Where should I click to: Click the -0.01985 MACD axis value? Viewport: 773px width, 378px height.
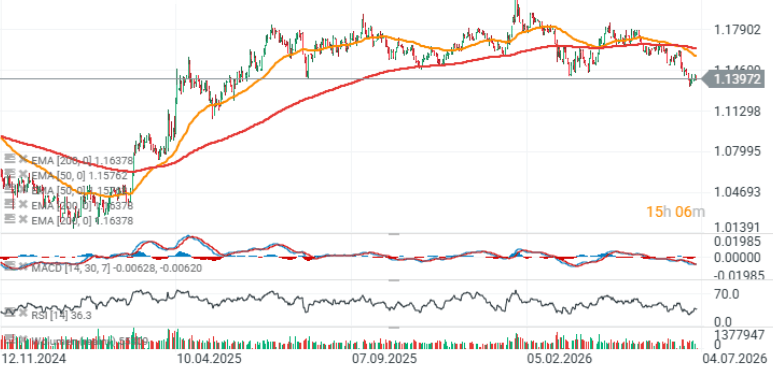tap(738, 275)
